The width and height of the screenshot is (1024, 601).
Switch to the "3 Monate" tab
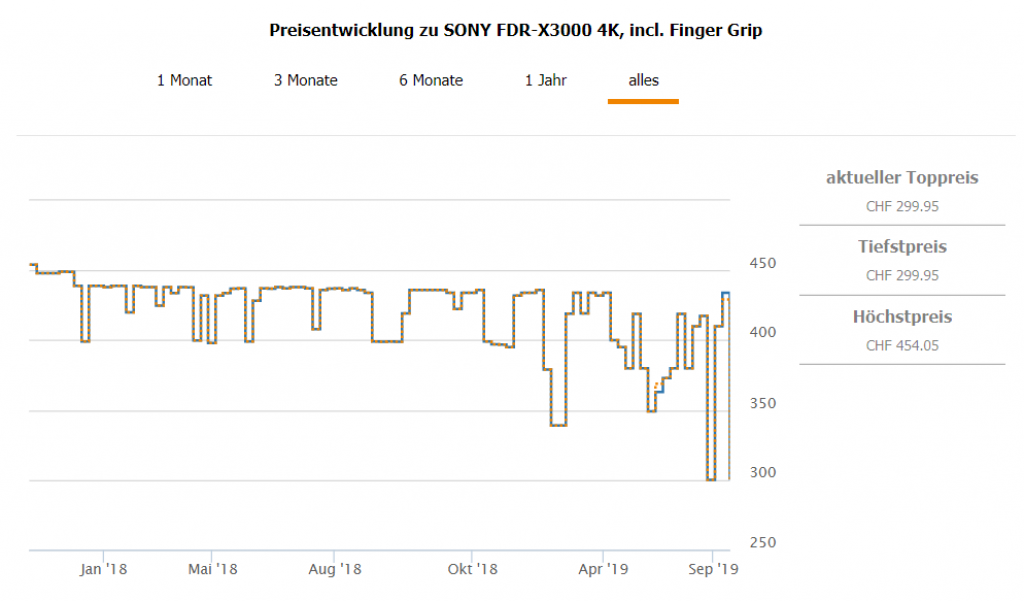click(306, 80)
